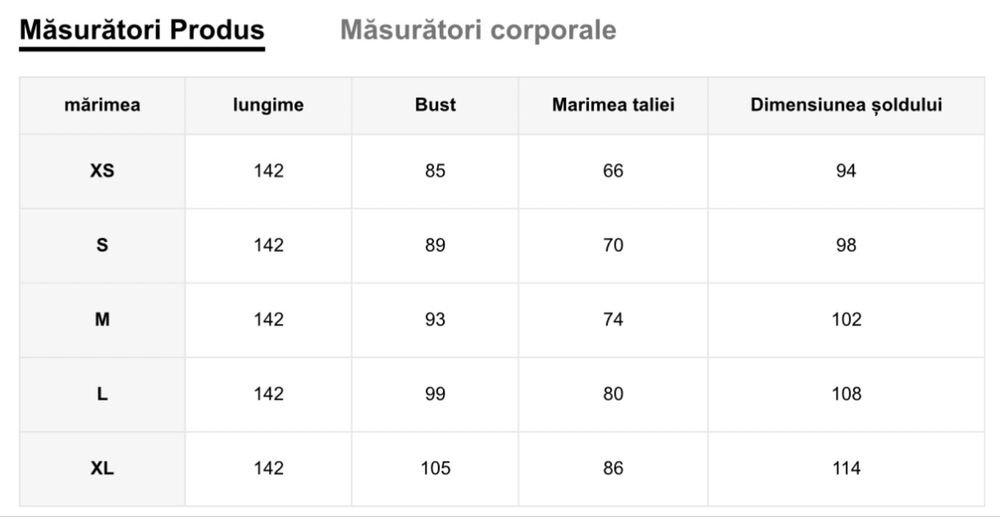The height and width of the screenshot is (517, 1000).
Task: Switch to the Măsurători Produs tab
Action: (142, 30)
